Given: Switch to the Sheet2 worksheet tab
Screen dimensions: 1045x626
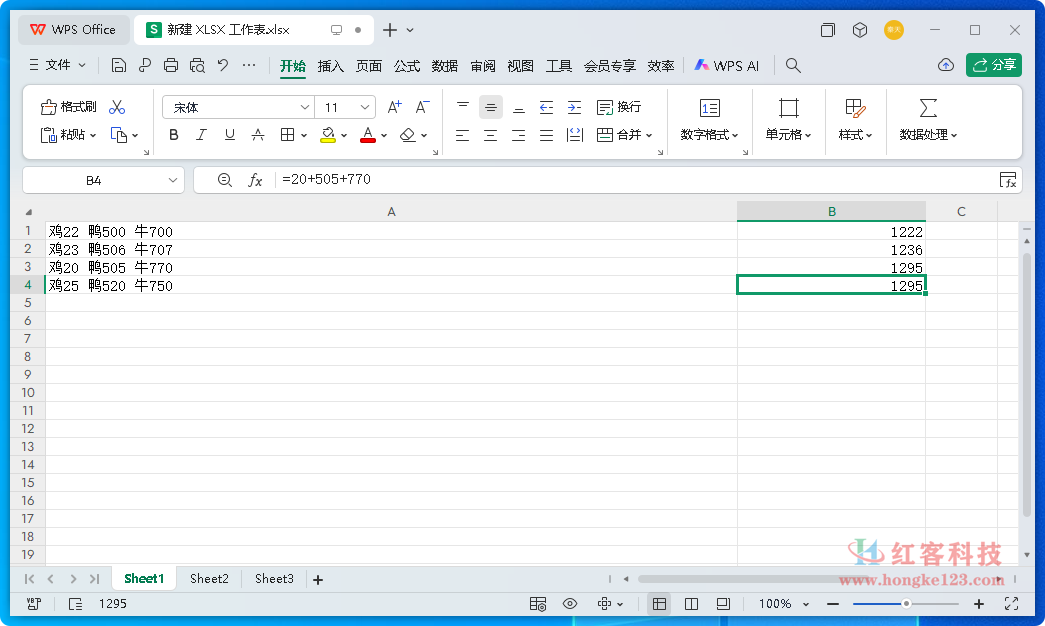Looking at the screenshot, I should pyautogui.click(x=209, y=579).
